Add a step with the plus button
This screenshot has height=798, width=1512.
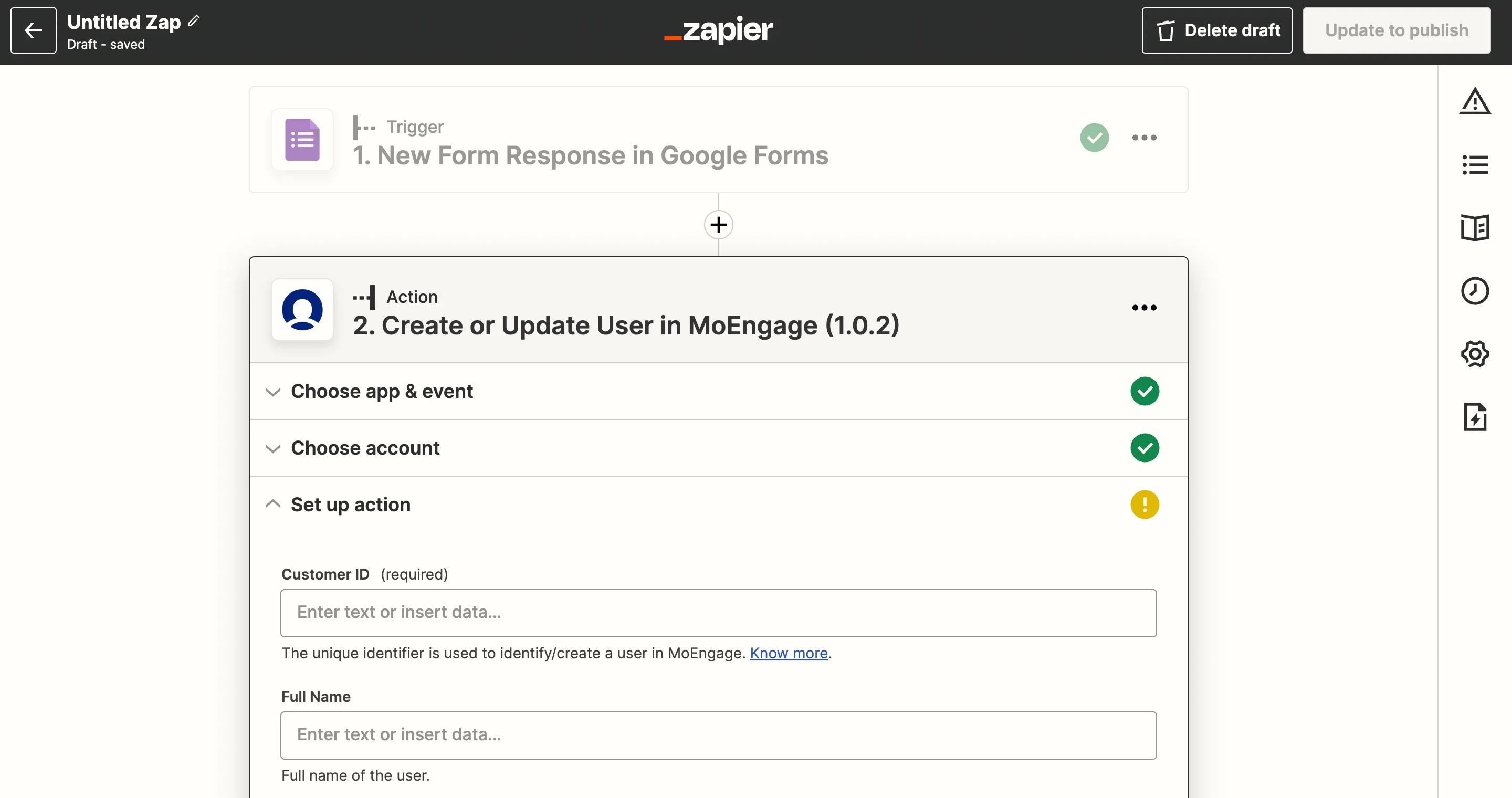(718, 225)
